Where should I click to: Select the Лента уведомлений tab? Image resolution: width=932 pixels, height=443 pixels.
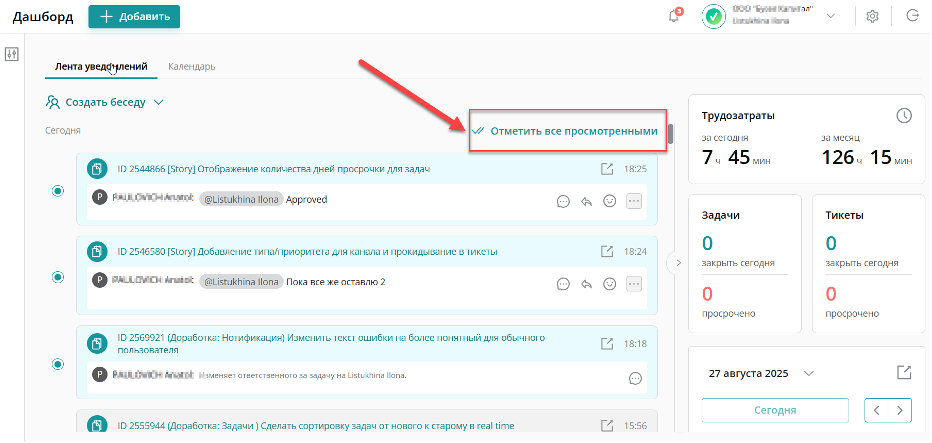100,66
